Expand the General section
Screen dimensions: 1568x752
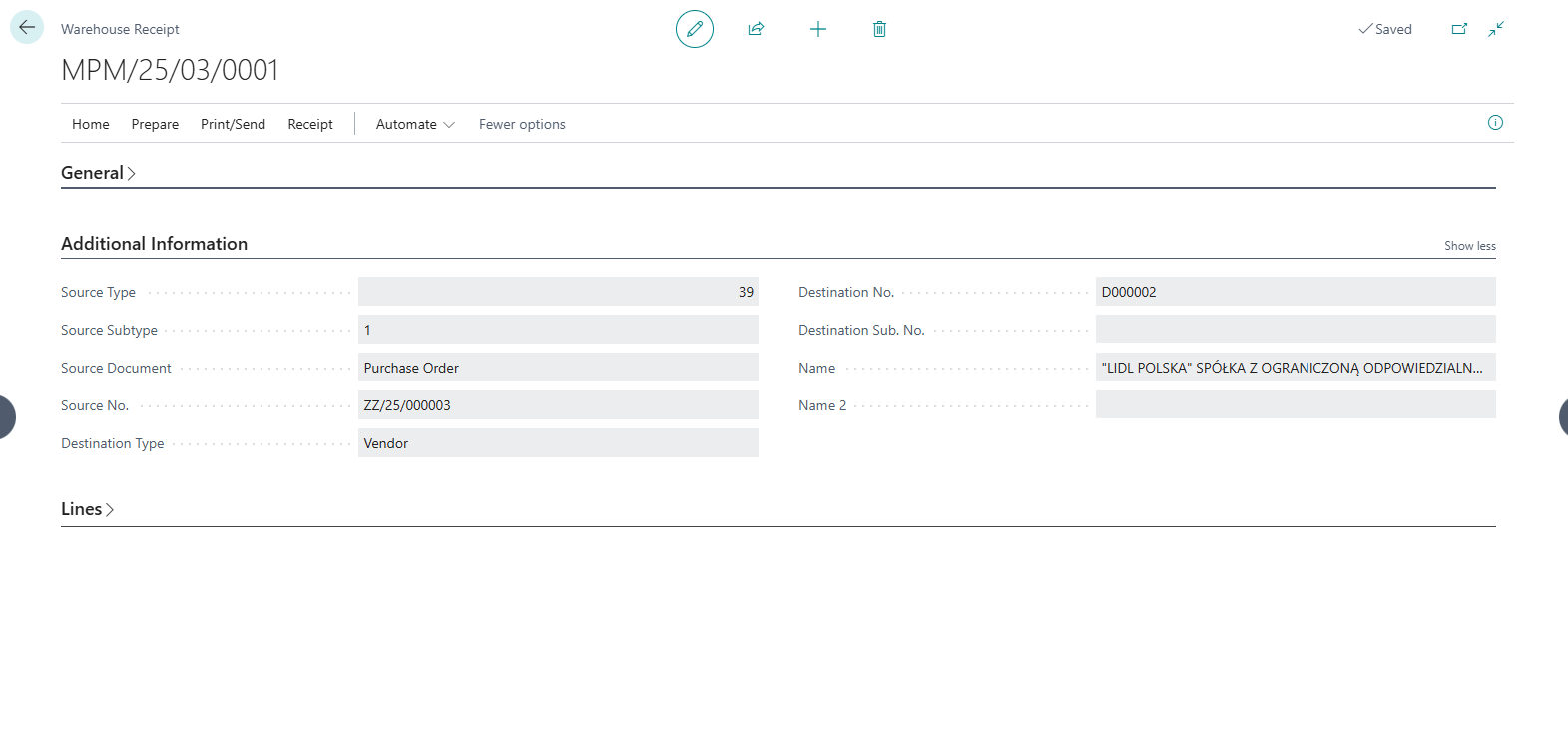tap(98, 173)
